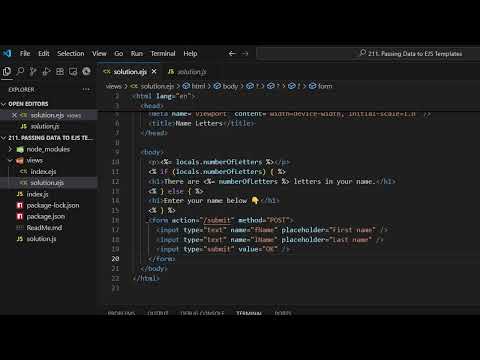This screenshot has width=480, height=360.
Task: Close the solution.ejs editor tab
Action: click(154, 71)
